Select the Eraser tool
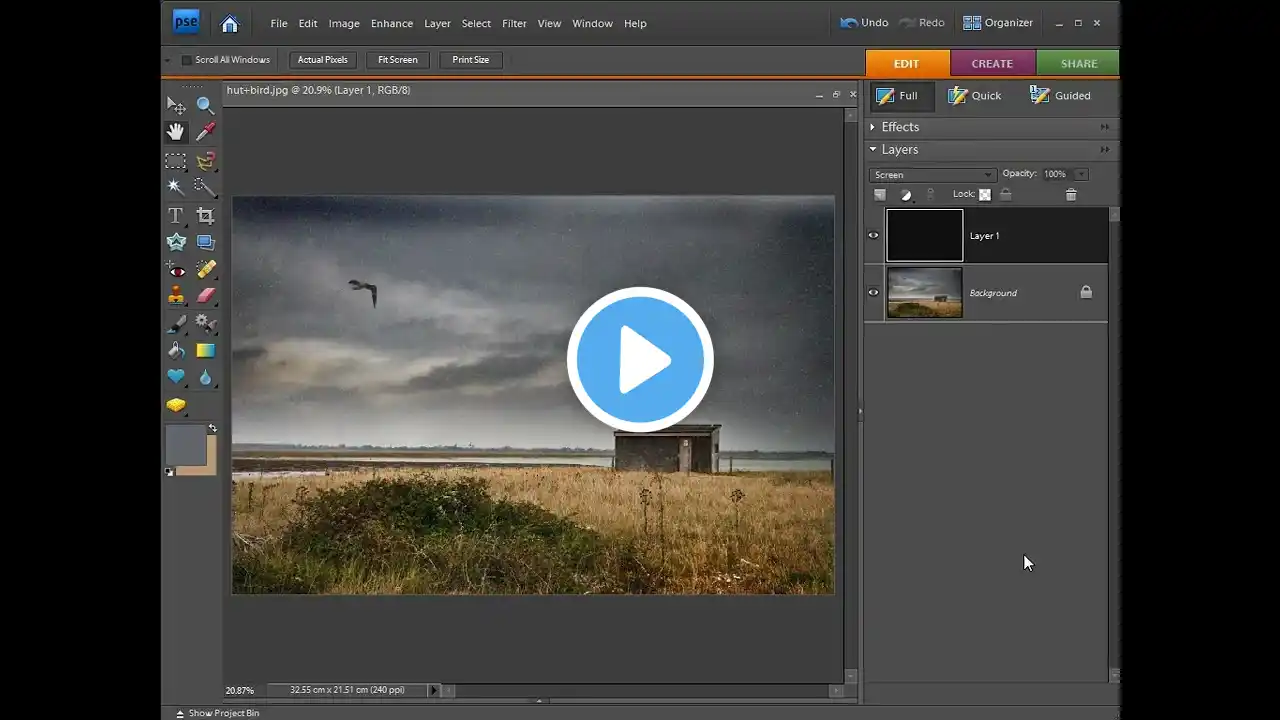The width and height of the screenshot is (1280, 720). coord(205,296)
